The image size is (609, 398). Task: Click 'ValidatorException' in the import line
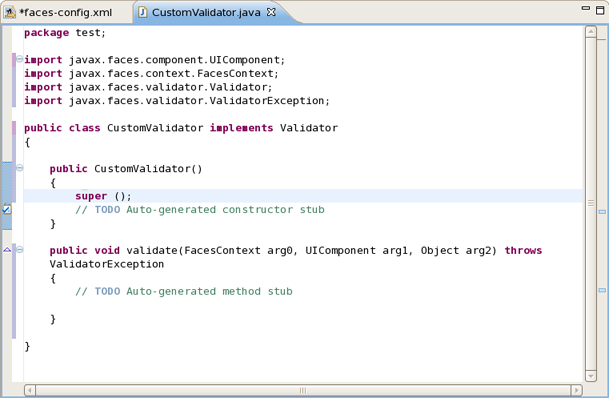coord(267,101)
